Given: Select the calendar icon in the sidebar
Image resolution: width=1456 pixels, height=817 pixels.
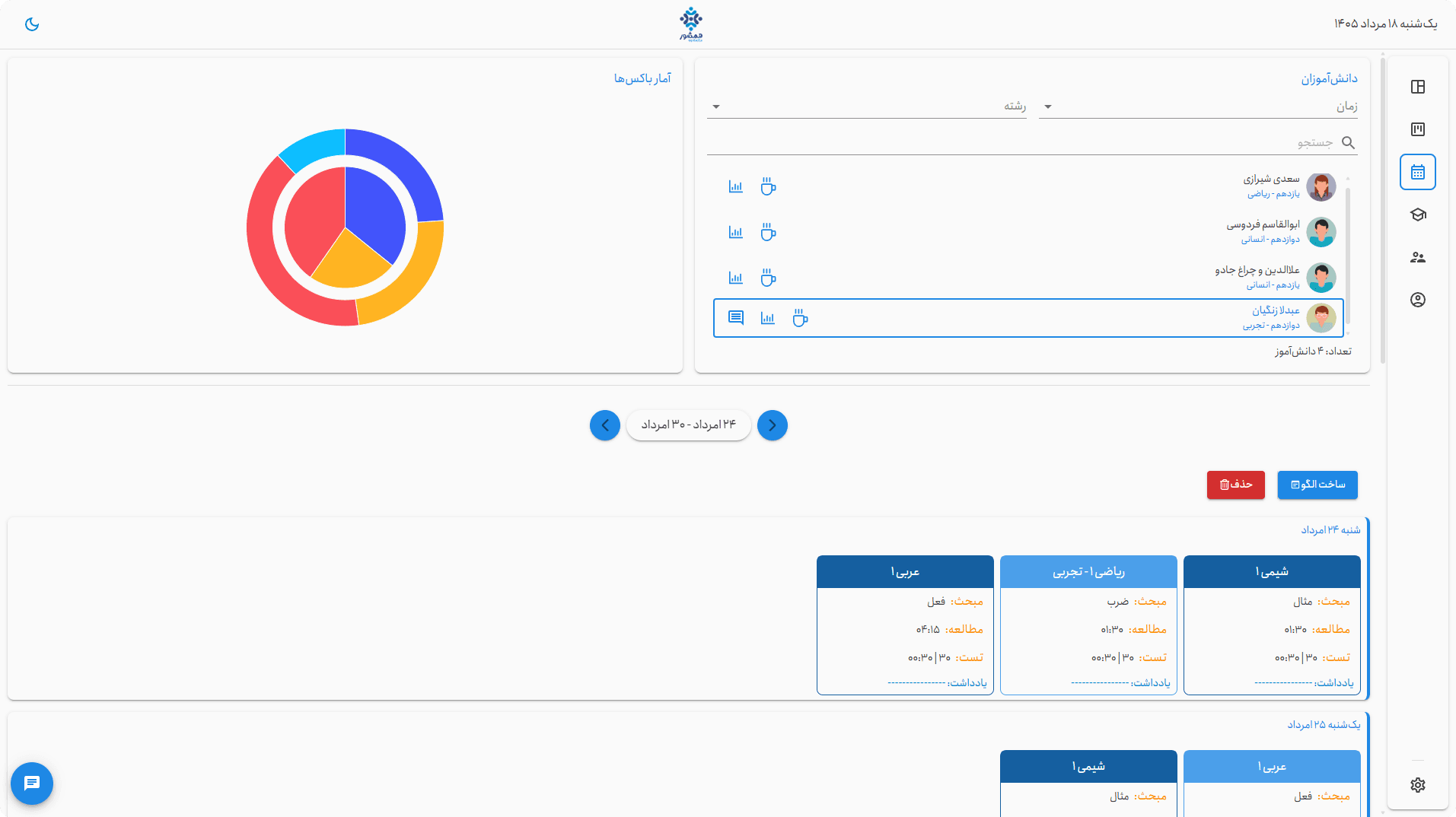Looking at the screenshot, I should click(1417, 172).
